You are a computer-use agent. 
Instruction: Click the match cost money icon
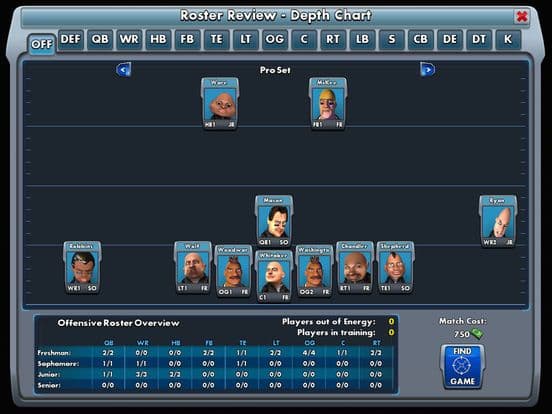477,333
